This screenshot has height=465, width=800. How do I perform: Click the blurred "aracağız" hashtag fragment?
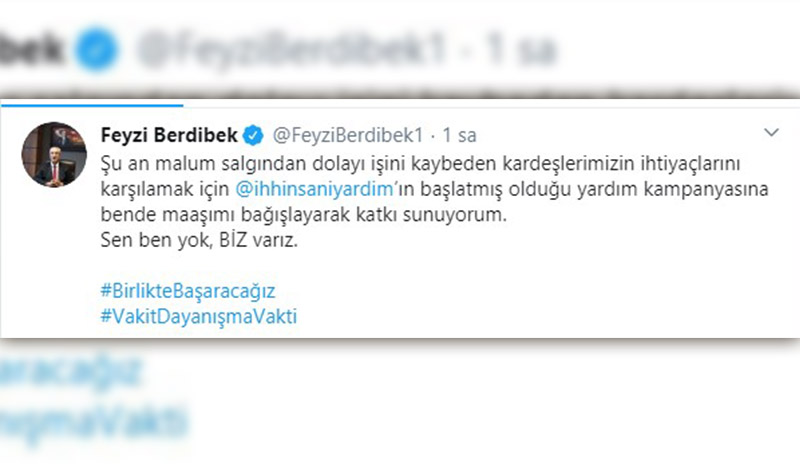(69, 372)
